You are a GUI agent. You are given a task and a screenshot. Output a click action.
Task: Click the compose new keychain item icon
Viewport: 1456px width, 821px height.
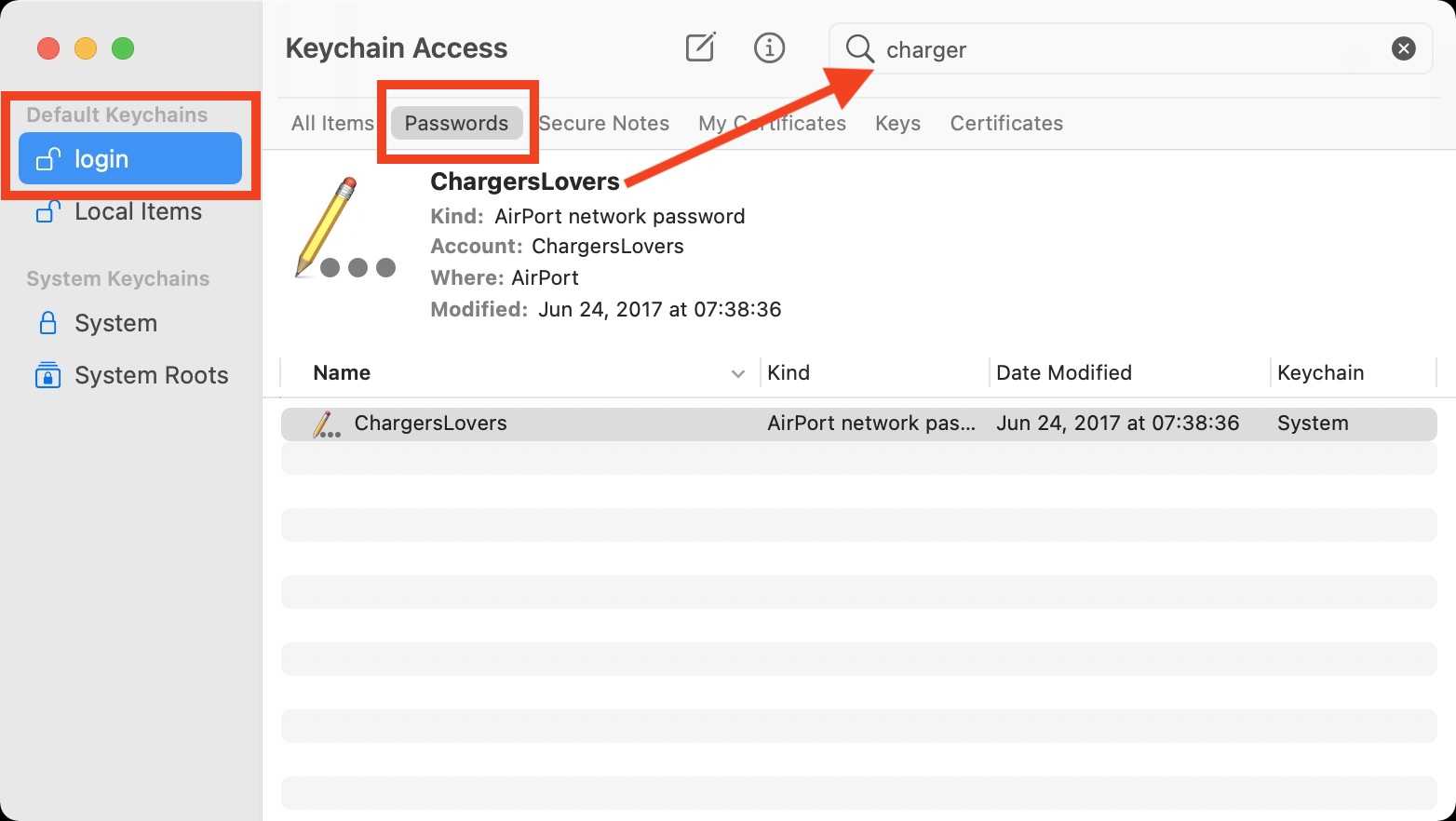pos(700,47)
